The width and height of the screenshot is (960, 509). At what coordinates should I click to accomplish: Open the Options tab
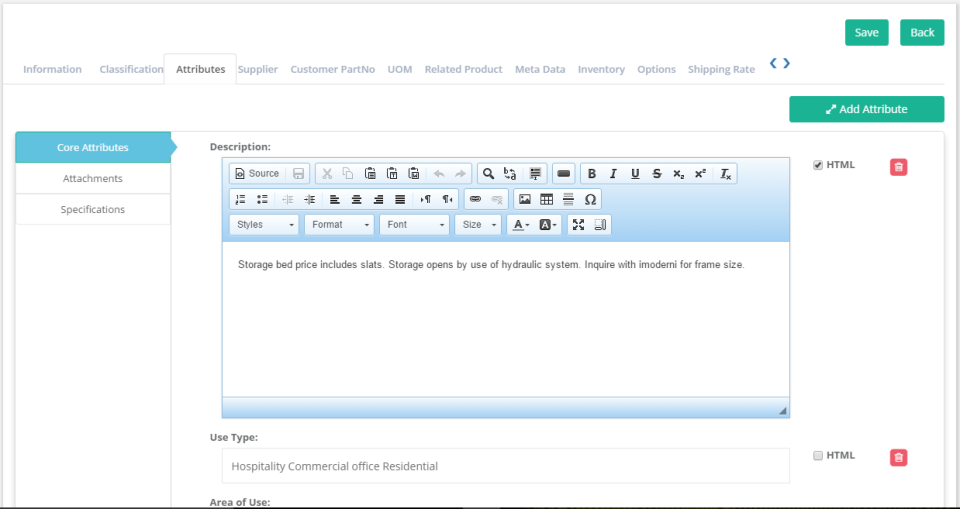(656, 69)
